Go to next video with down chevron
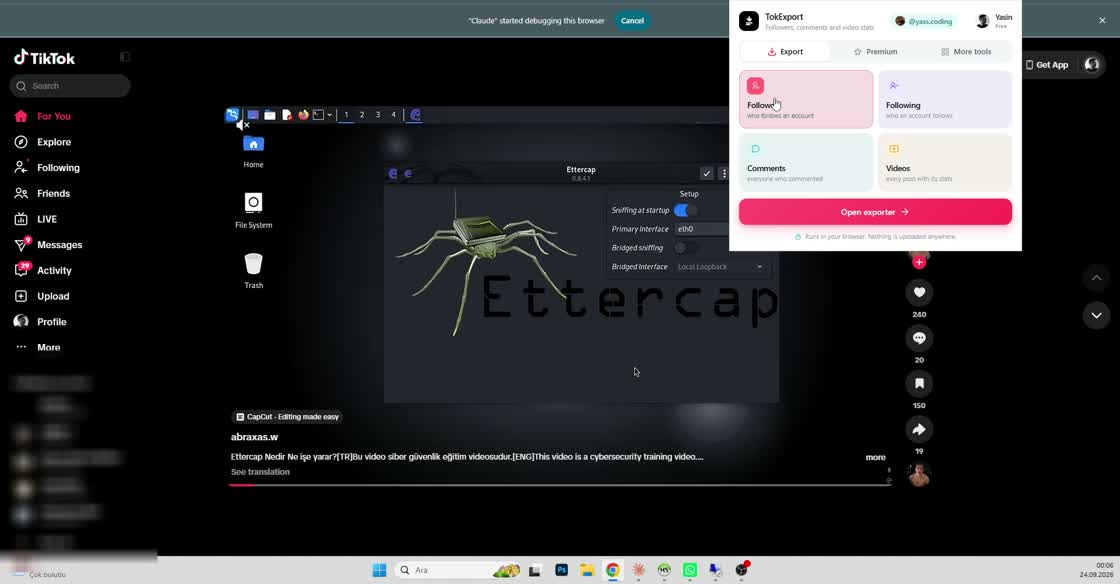This screenshot has width=1120, height=584. pyautogui.click(x=1096, y=315)
